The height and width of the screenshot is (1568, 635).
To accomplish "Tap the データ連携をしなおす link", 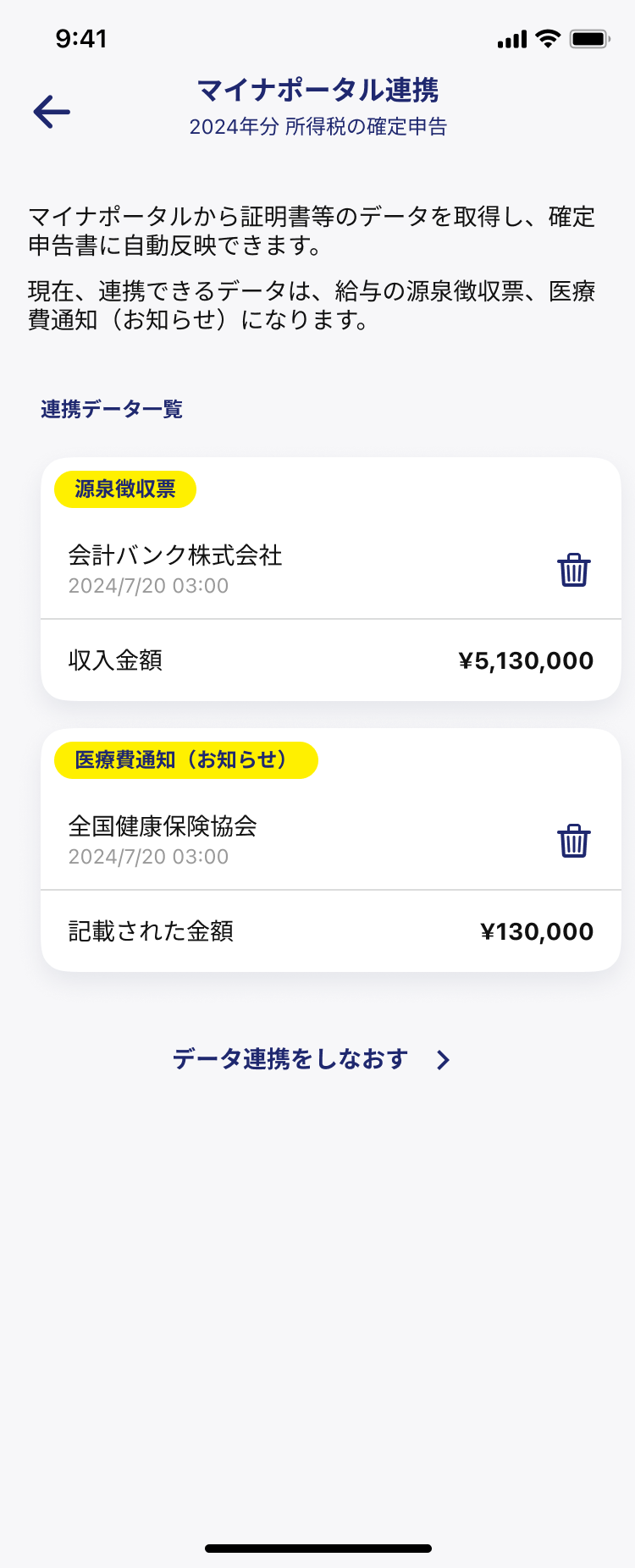I will 290,1059.
